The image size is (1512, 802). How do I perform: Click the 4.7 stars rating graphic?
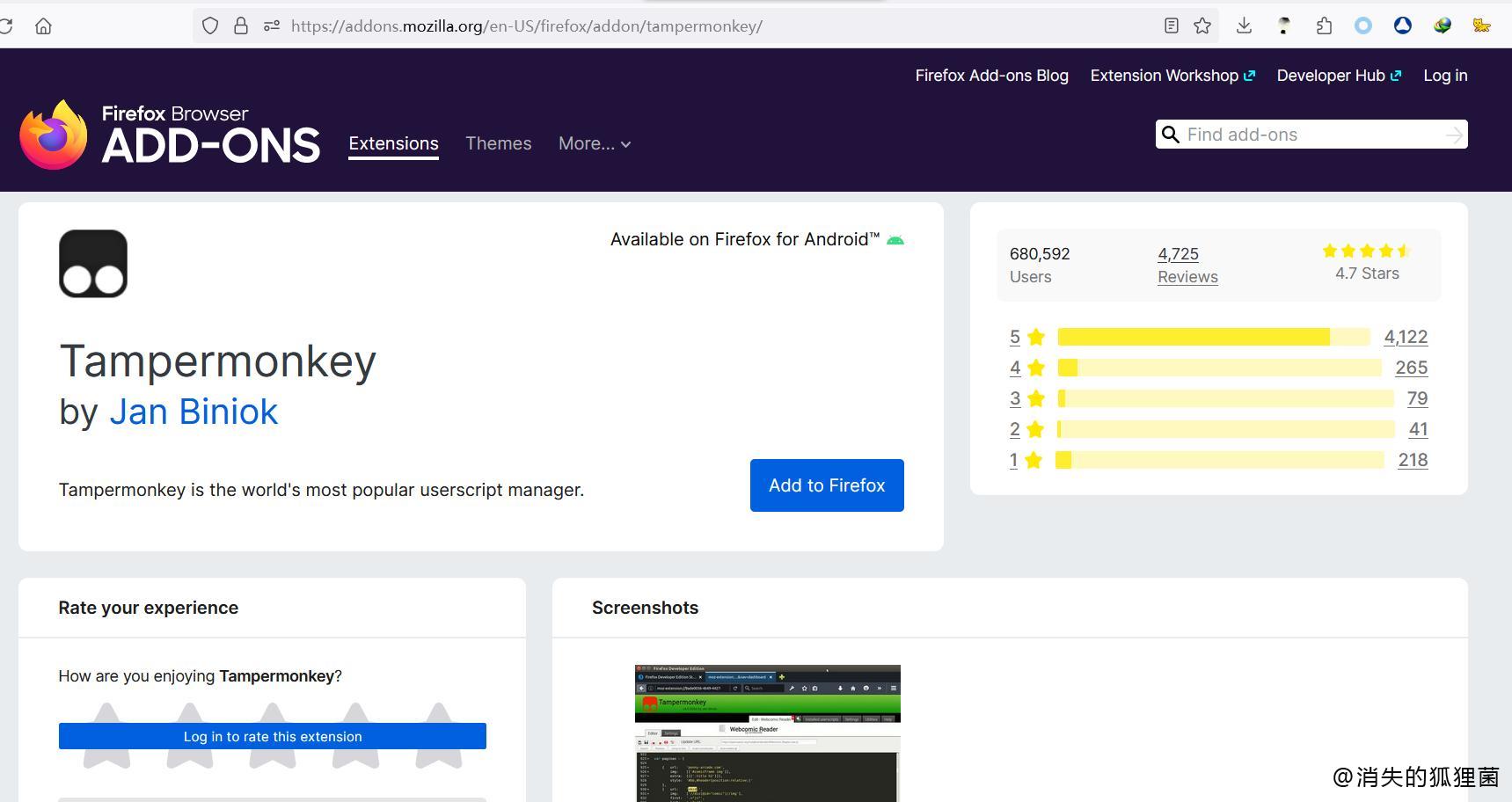pyautogui.click(x=1367, y=251)
